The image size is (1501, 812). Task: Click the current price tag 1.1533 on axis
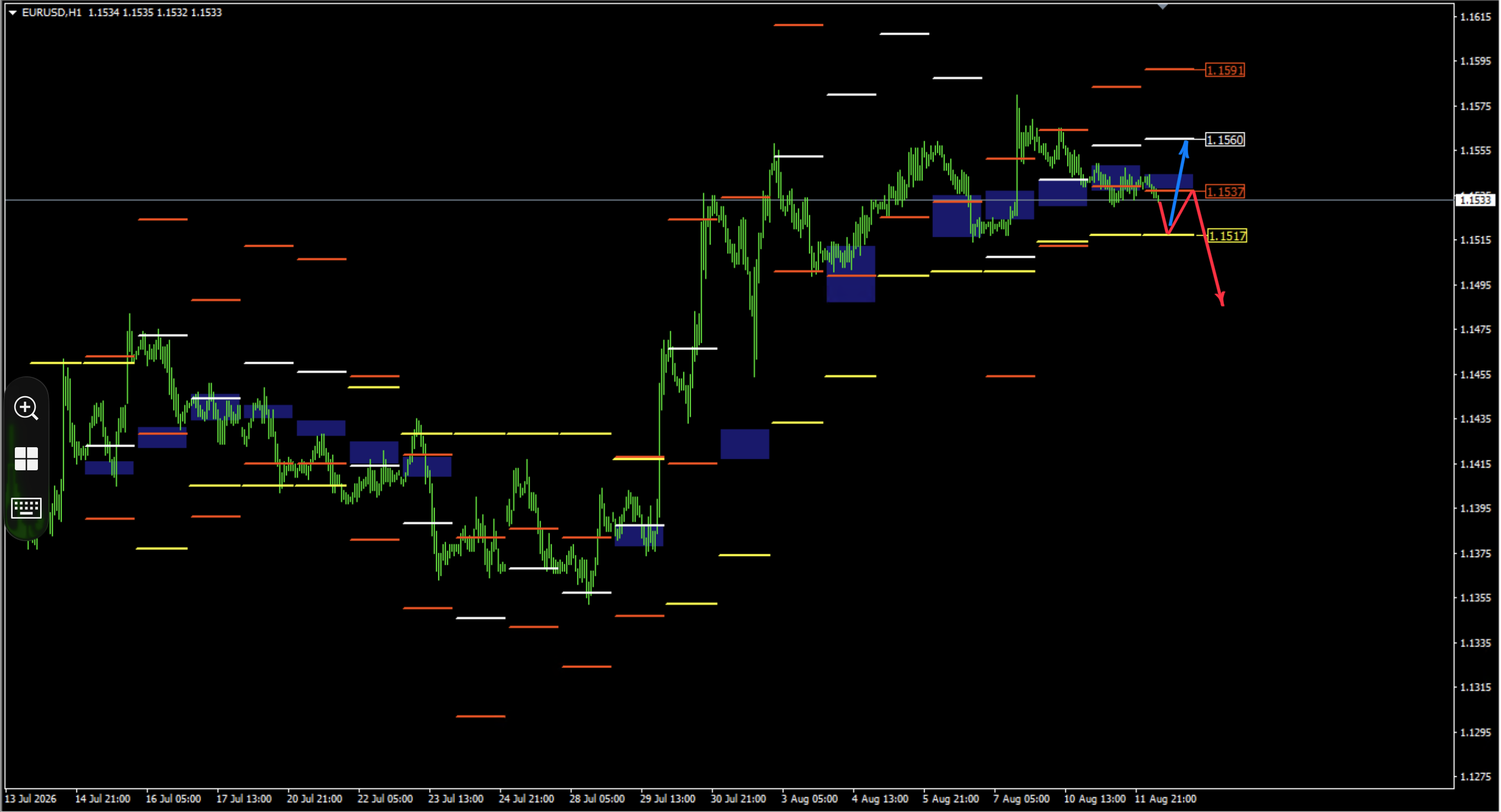point(1475,201)
